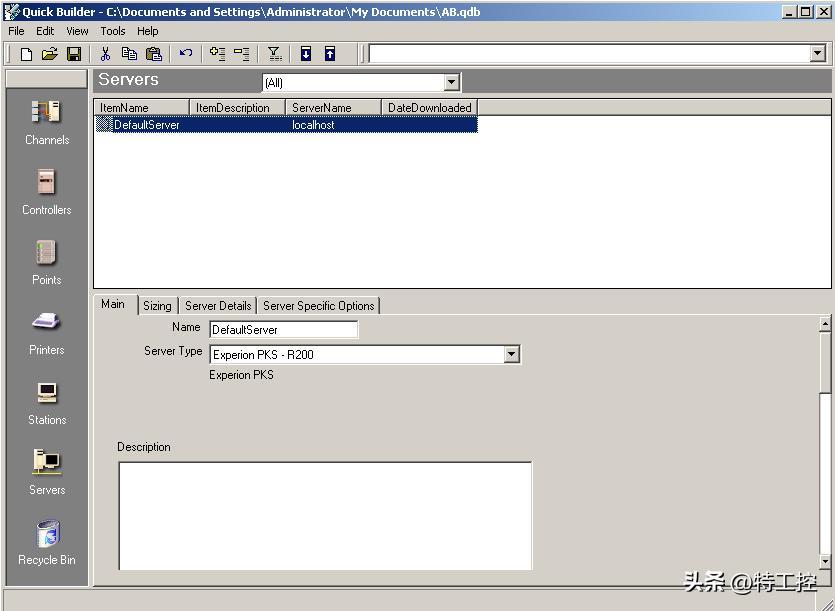Open the Printers section in the sidebar
Image resolution: width=835 pixels, height=611 pixels.
(x=47, y=332)
